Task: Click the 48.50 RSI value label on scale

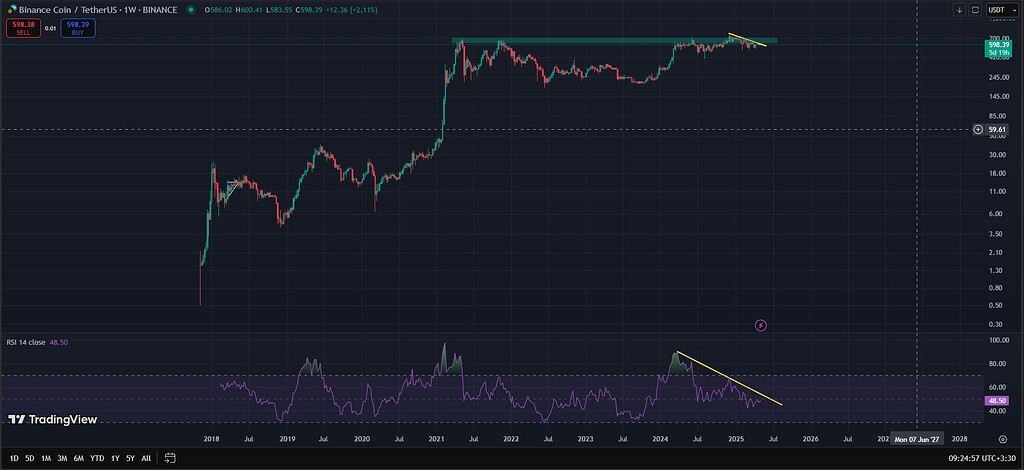Action: [x=997, y=399]
